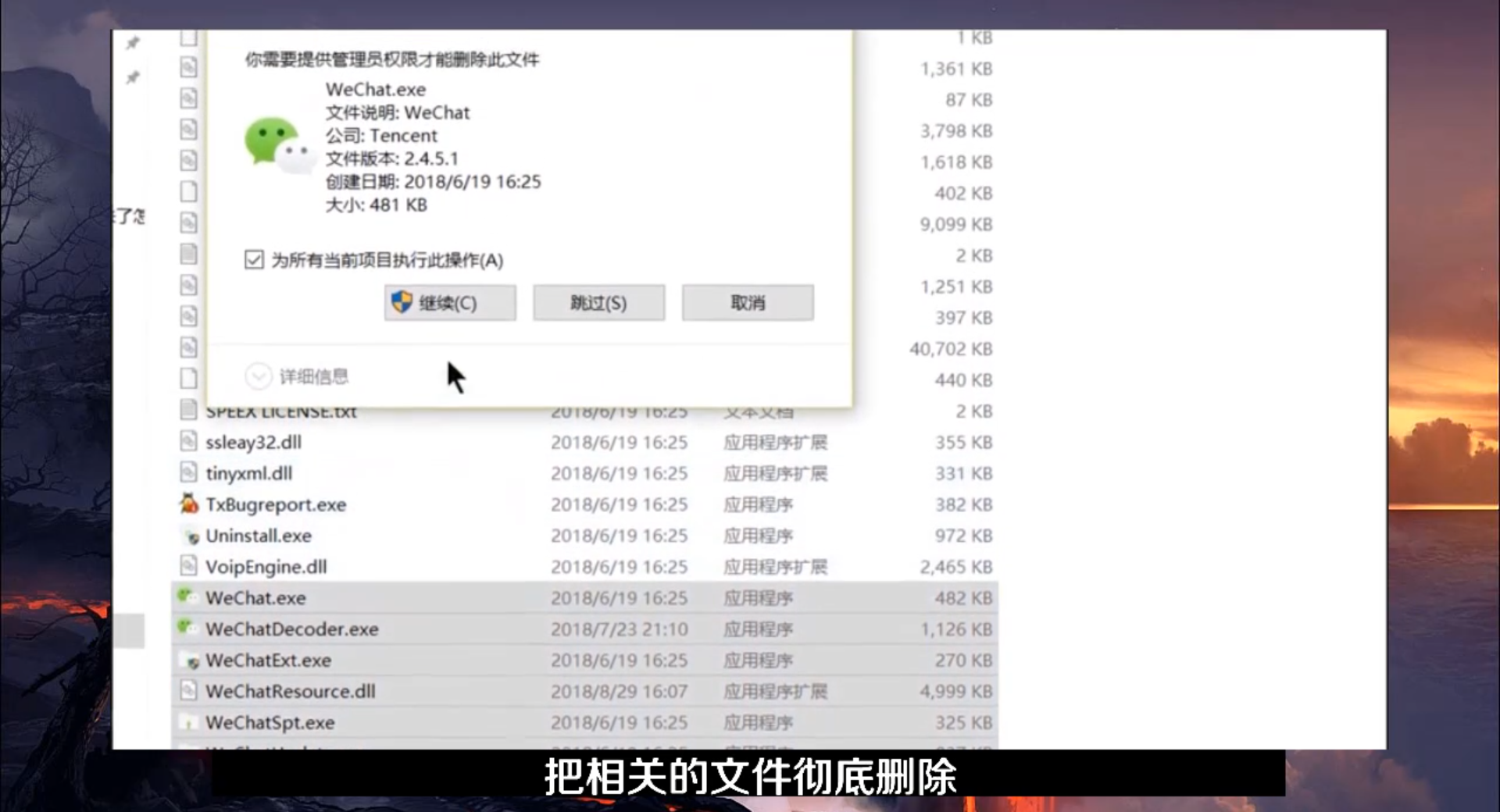Click the 跳过(S) button to skip this file
Image resolution: width=1500 pixels, height=812 pixels.
tap(598, 302)
